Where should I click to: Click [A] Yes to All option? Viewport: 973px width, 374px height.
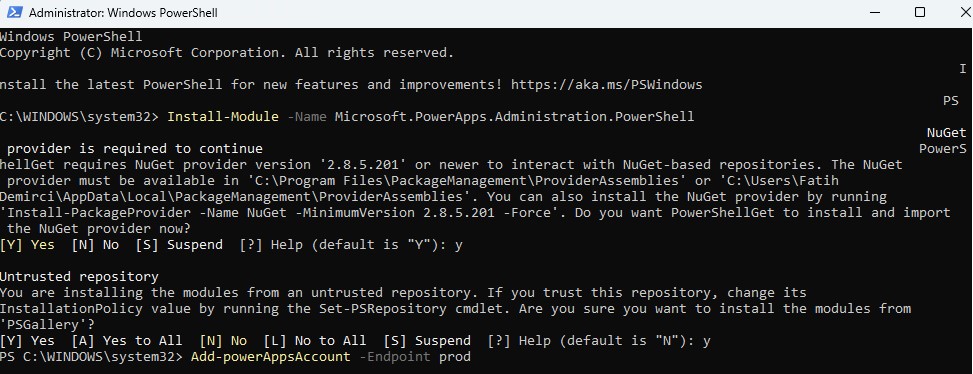(x=127, y=341)
